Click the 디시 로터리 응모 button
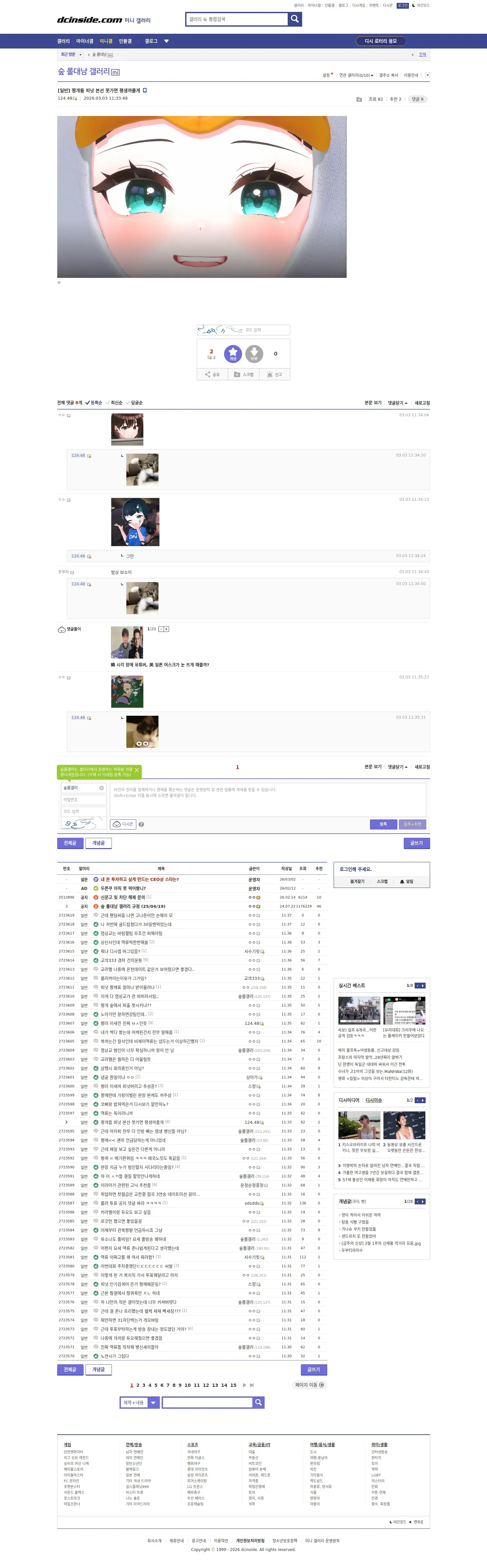 coord(381,41)
